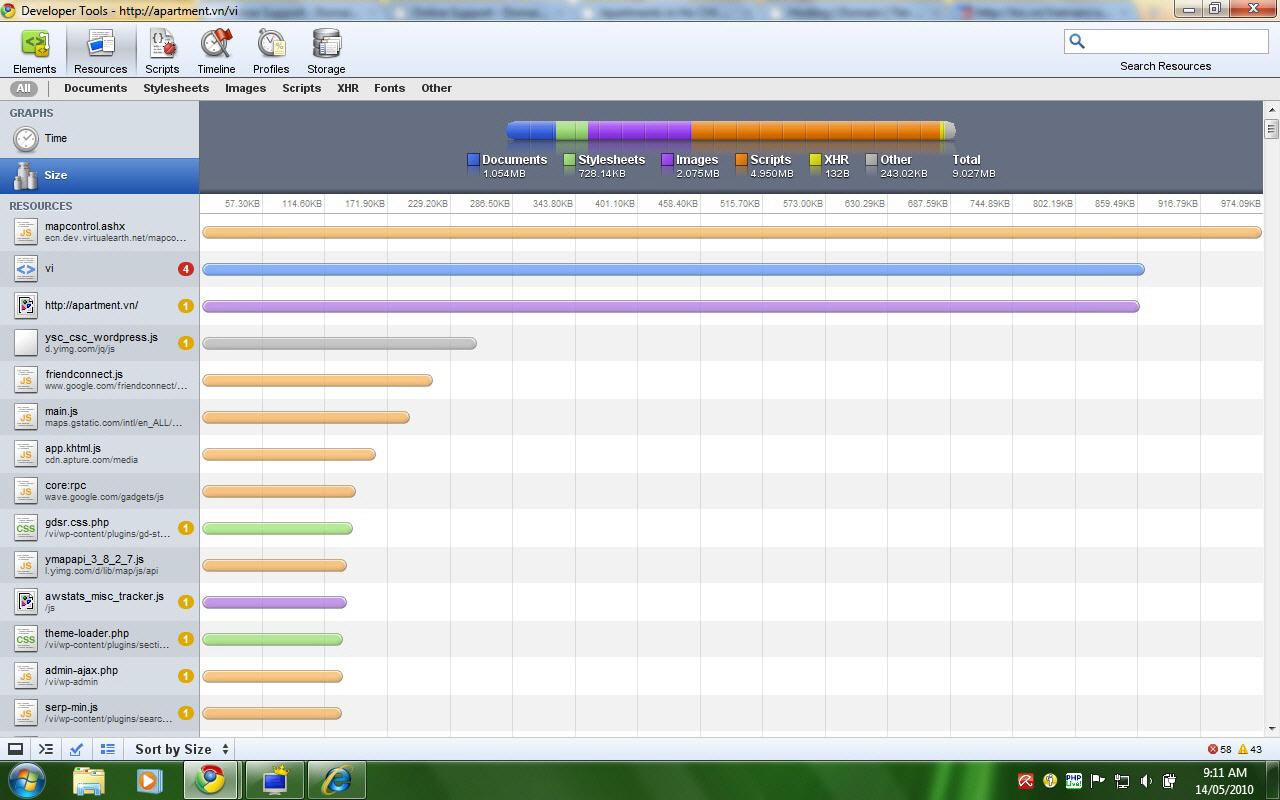Open Windows Explorer from taskbar
This screenshot has height=800, width=1280.
pos(89,780)
